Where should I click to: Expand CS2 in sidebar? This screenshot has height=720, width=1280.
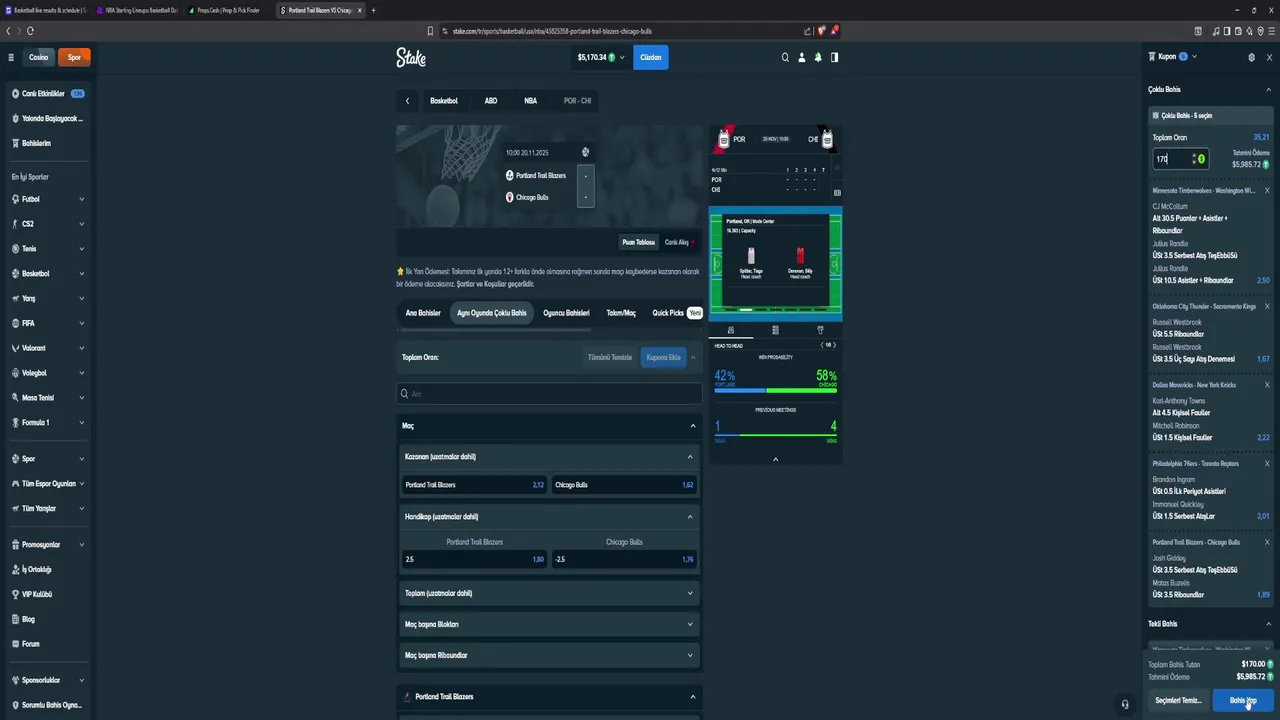47,224
